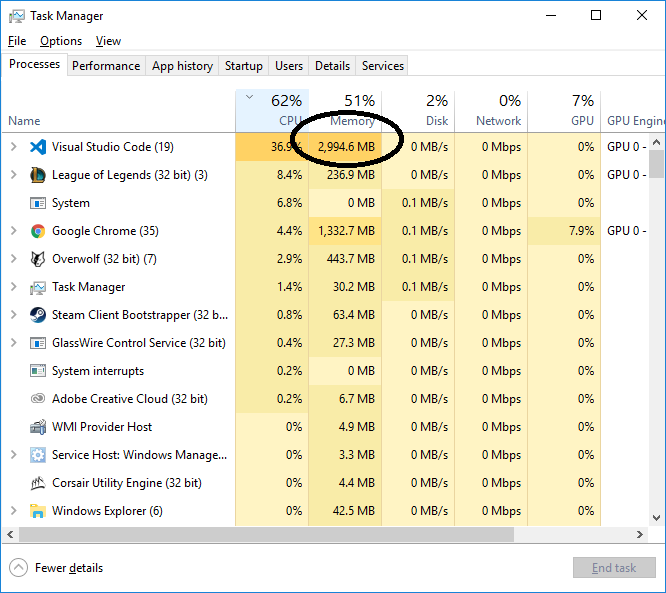Minimize the Task Manager window
This screenshot has height=593, width=666.
(x=551, y=16)
